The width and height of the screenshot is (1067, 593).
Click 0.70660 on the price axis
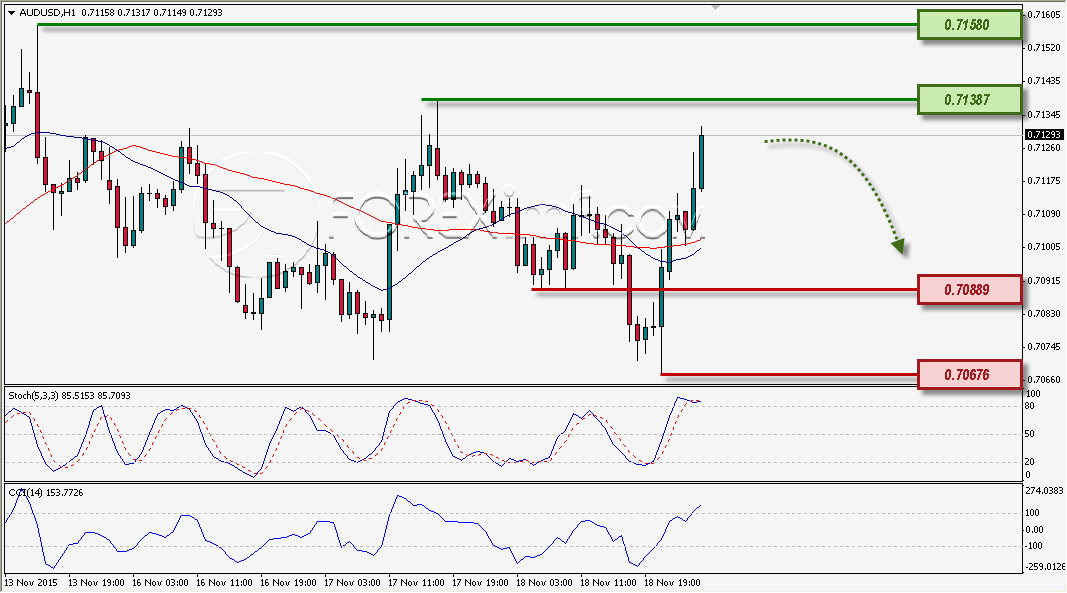tap(1044, 380)
